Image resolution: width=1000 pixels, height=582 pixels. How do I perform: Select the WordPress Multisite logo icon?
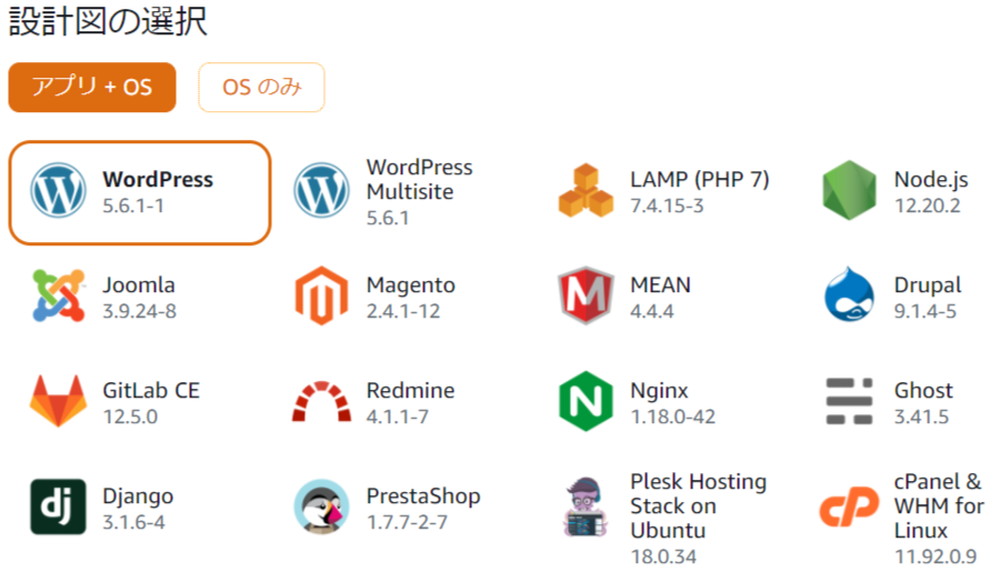pos(321,190)
